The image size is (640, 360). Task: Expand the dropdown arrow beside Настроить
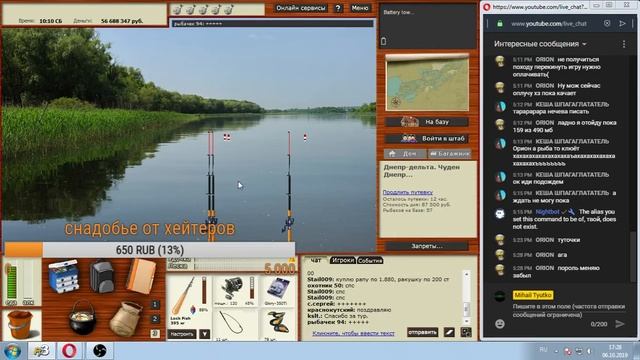point(204,334)
